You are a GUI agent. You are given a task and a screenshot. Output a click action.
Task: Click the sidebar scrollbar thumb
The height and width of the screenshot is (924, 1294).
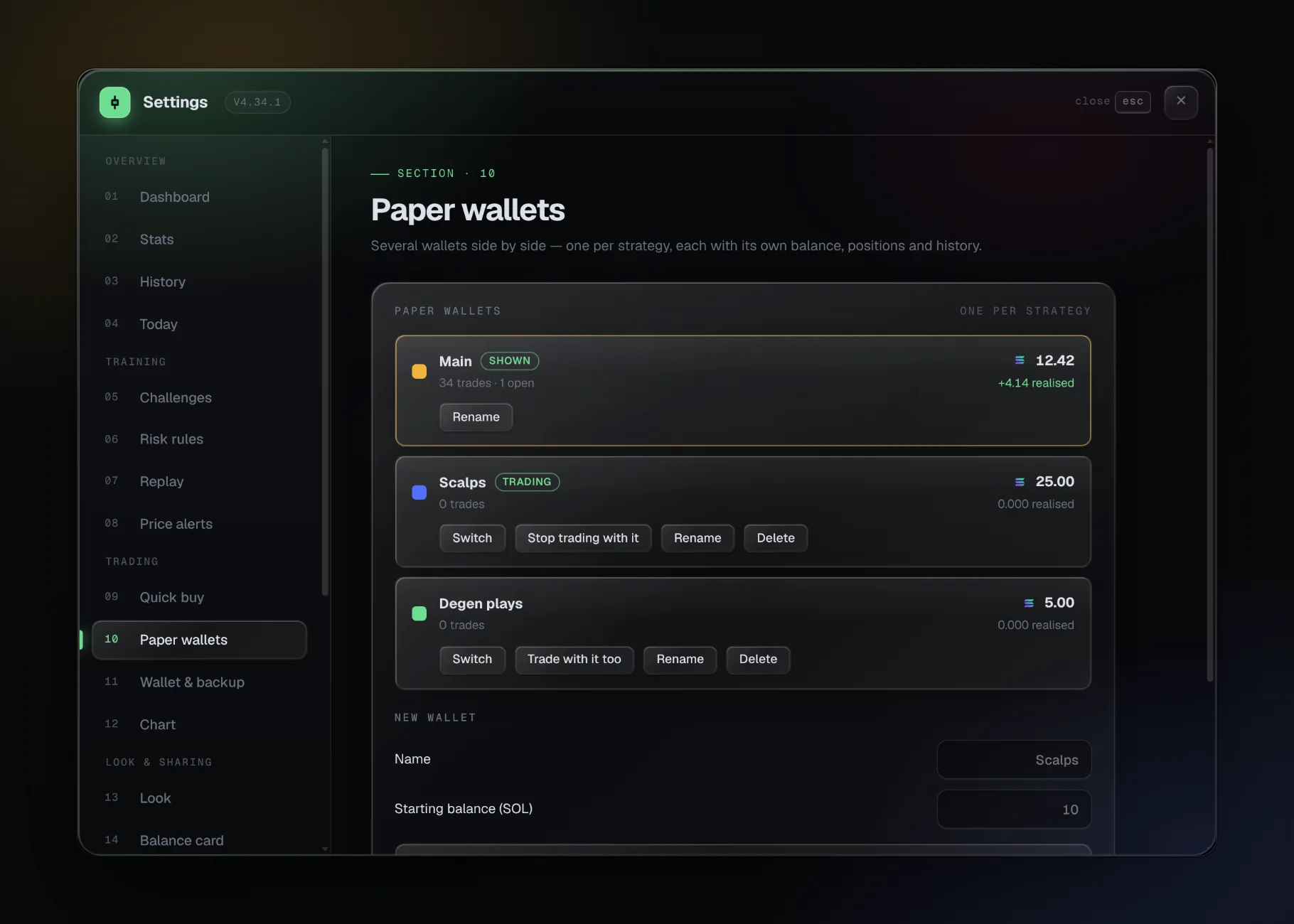coord(325,372)
